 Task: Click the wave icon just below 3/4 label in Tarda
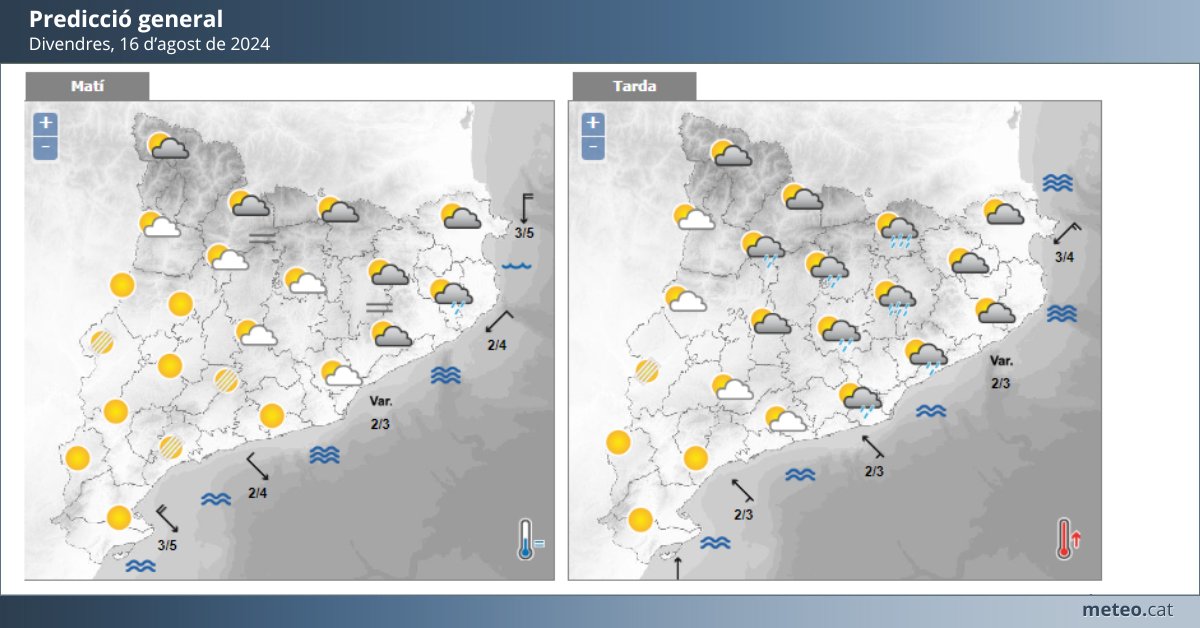(1061, 314)
